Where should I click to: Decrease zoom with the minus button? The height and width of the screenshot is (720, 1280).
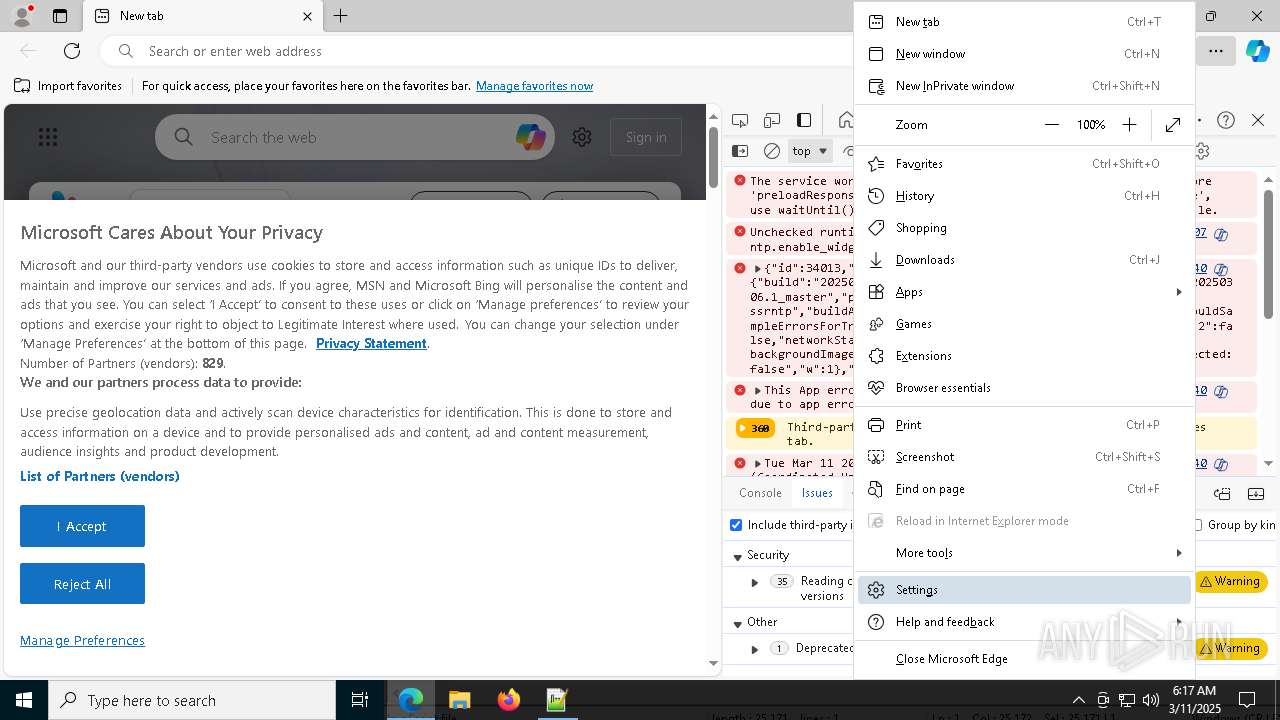(x=1051, y=125)
